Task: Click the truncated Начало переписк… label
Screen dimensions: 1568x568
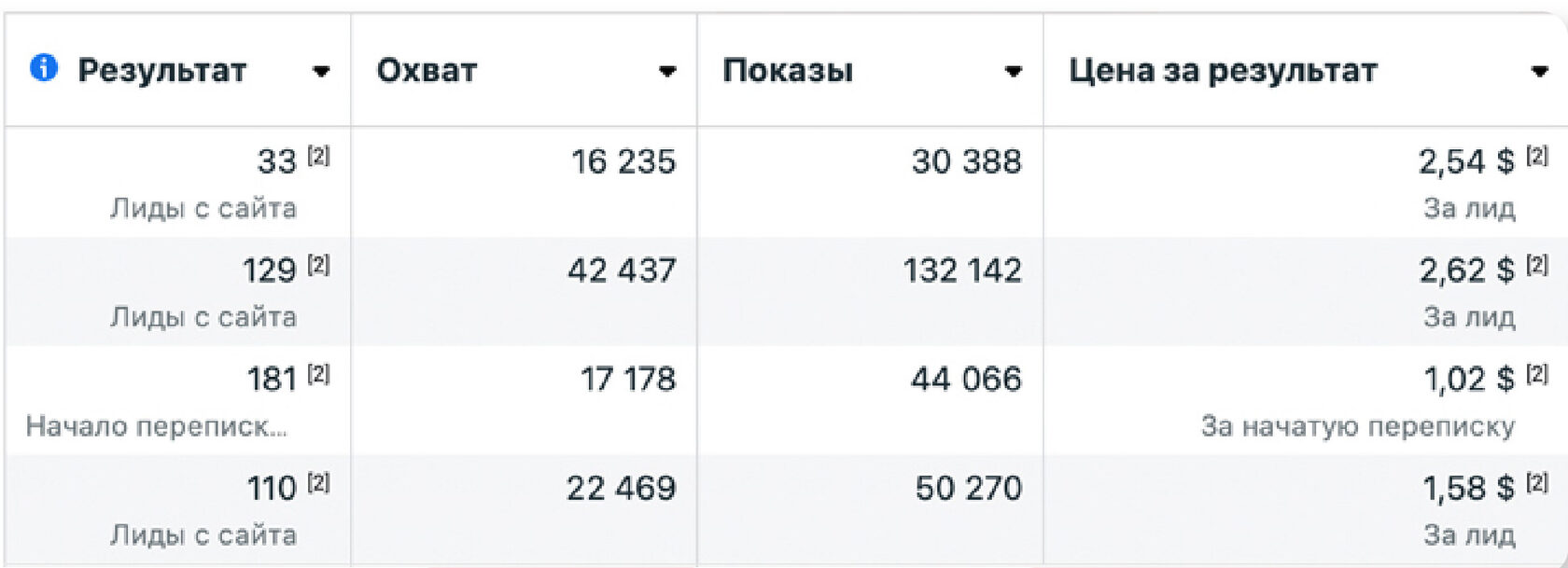Action: [x=156, y=426]
